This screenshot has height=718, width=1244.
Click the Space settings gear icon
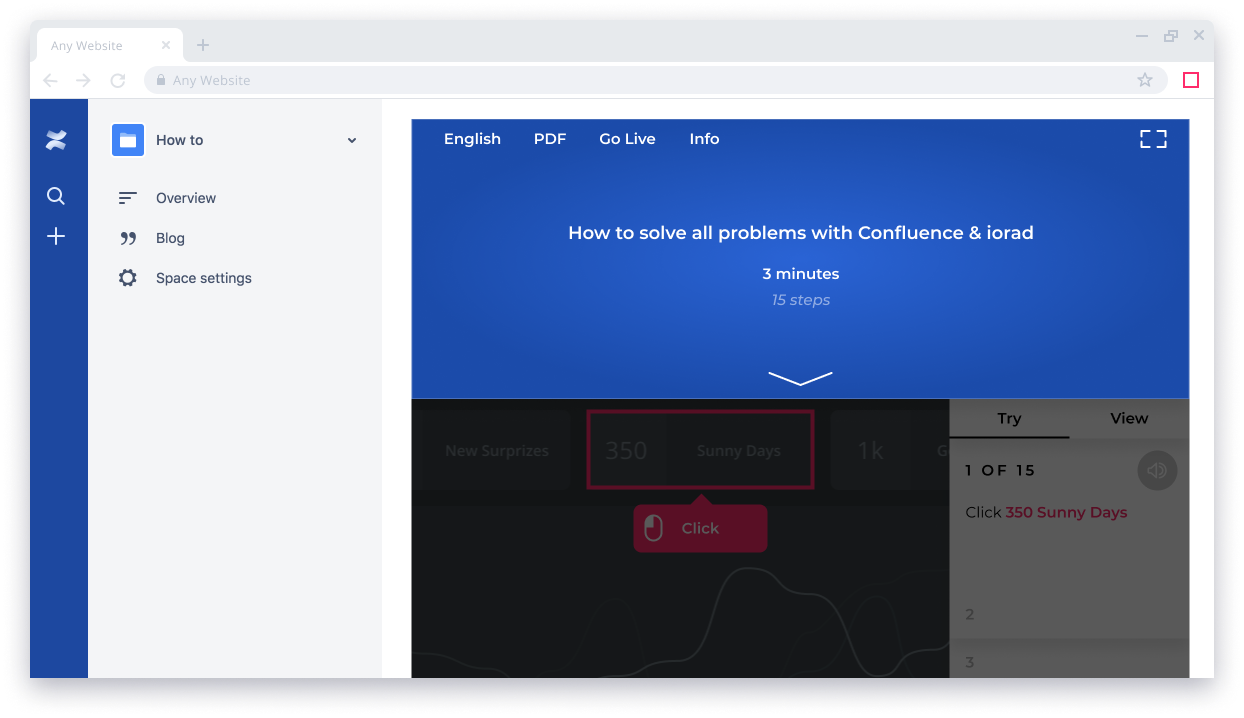click(128, 278)
